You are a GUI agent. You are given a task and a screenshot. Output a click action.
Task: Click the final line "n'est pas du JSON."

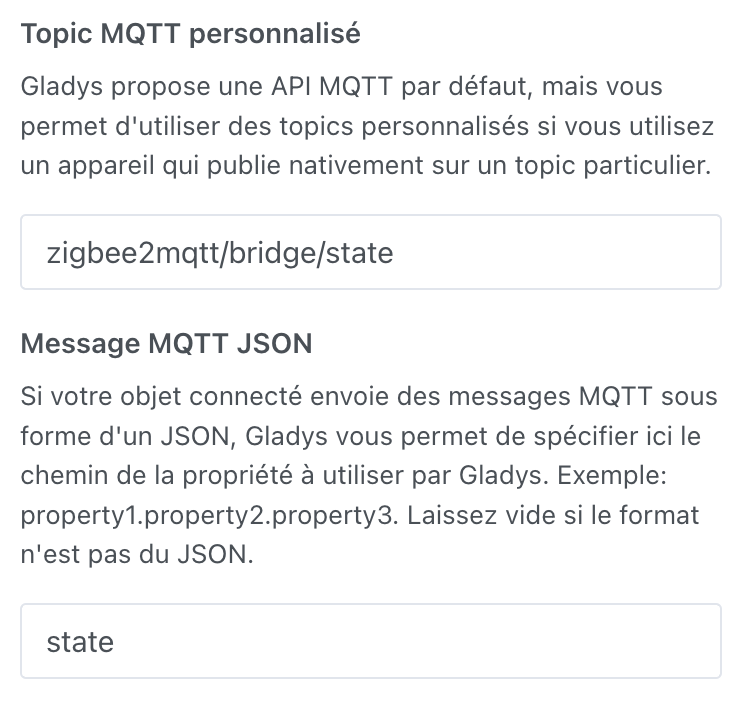pos(137,556)
